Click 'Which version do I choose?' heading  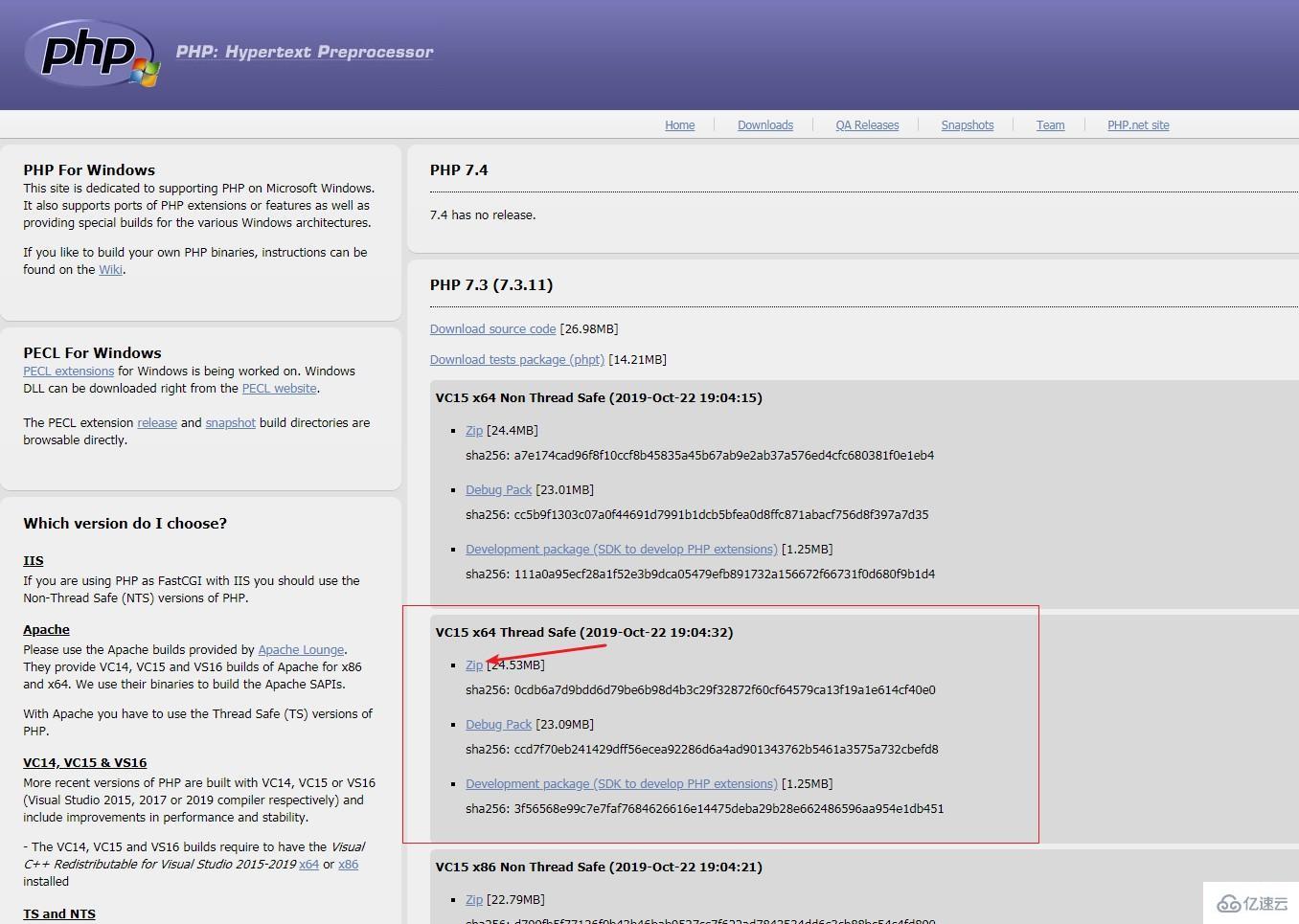point(125,524)
